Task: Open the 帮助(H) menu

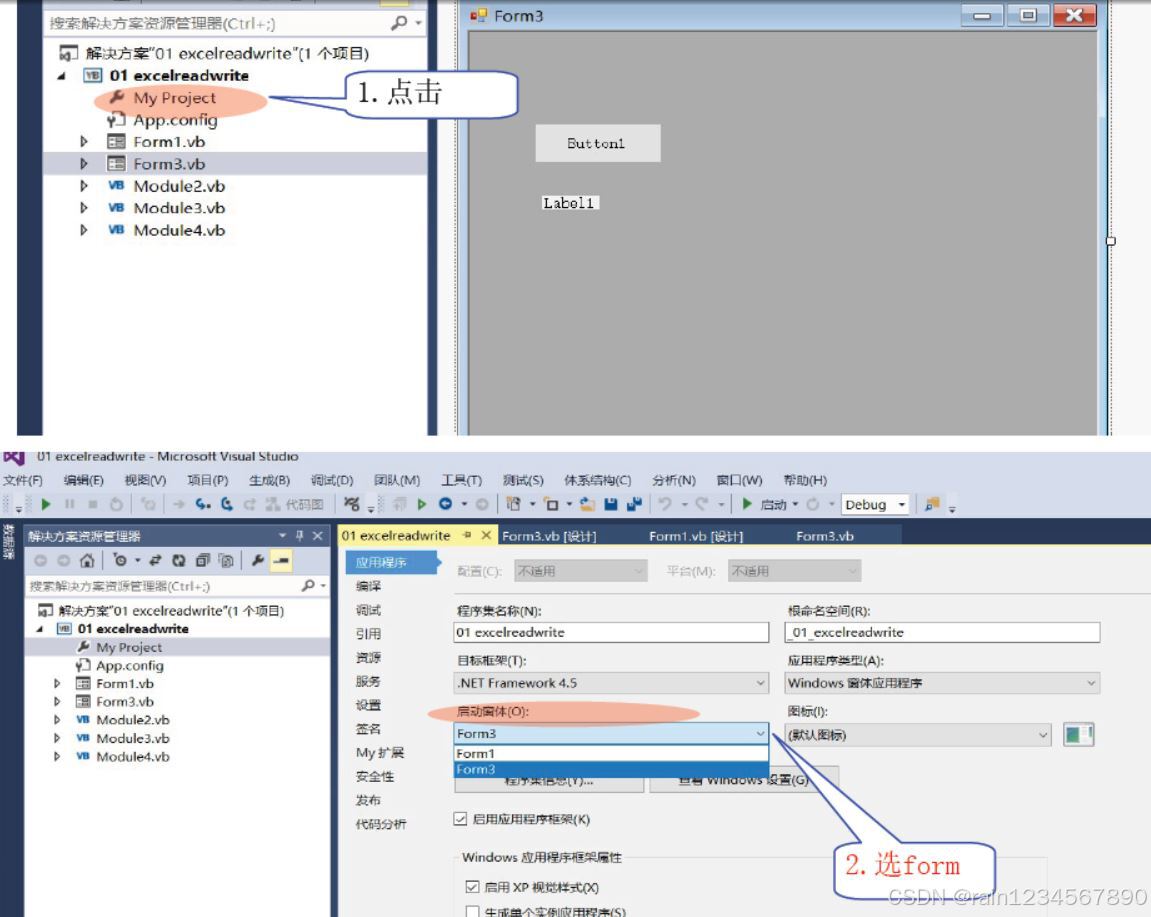Action: pyautogui.click(x=805, y=480)
